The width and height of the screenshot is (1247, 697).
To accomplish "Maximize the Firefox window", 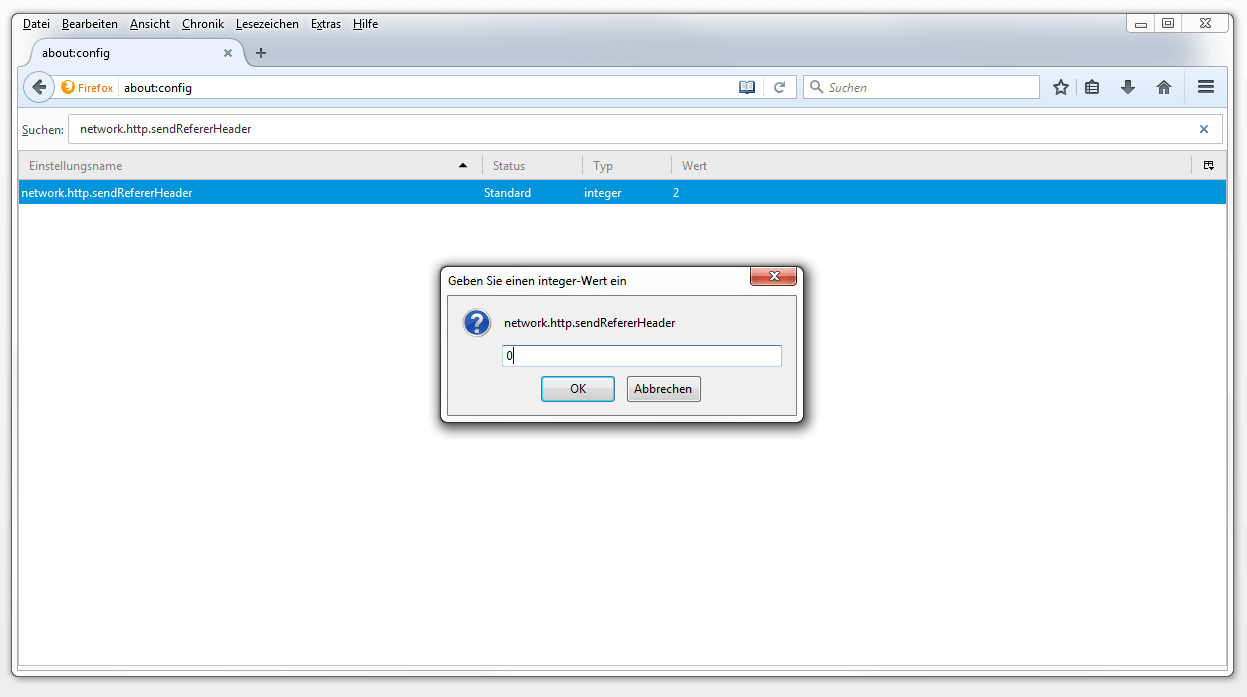I will (1168, 23).
